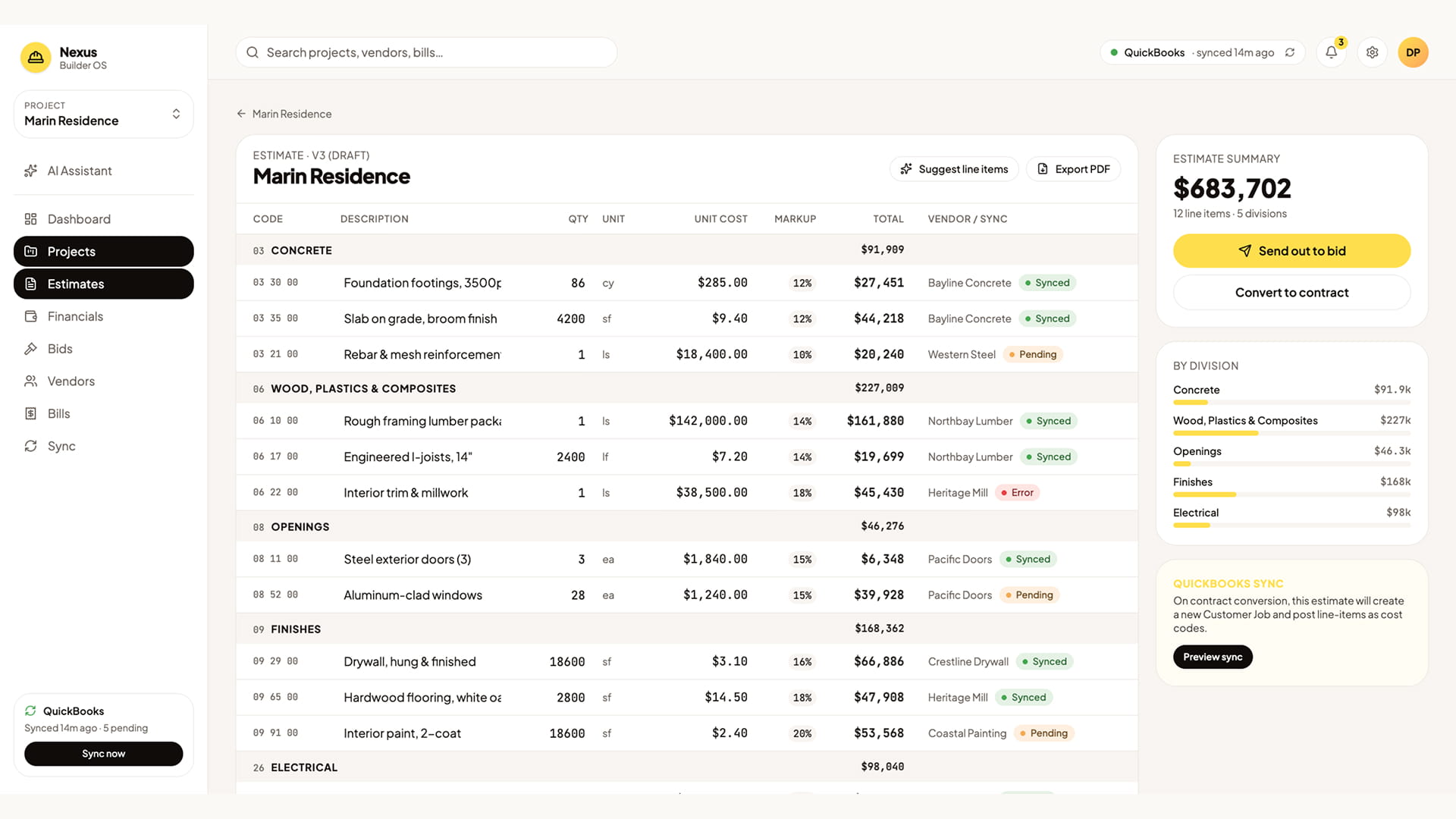Screen dimensions: 1456x819
Task: Click the Estimates document icon
Action: click(x=31, y=284)
